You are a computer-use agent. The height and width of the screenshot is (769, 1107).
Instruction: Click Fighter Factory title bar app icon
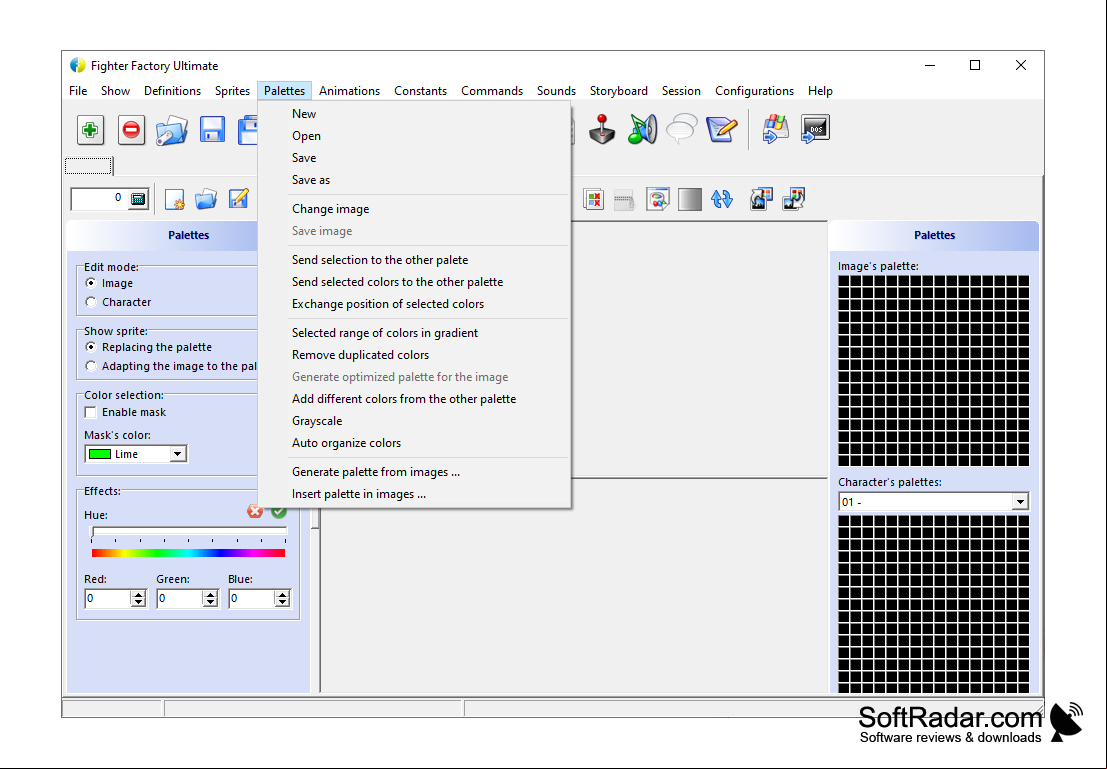tap(78, 66)
